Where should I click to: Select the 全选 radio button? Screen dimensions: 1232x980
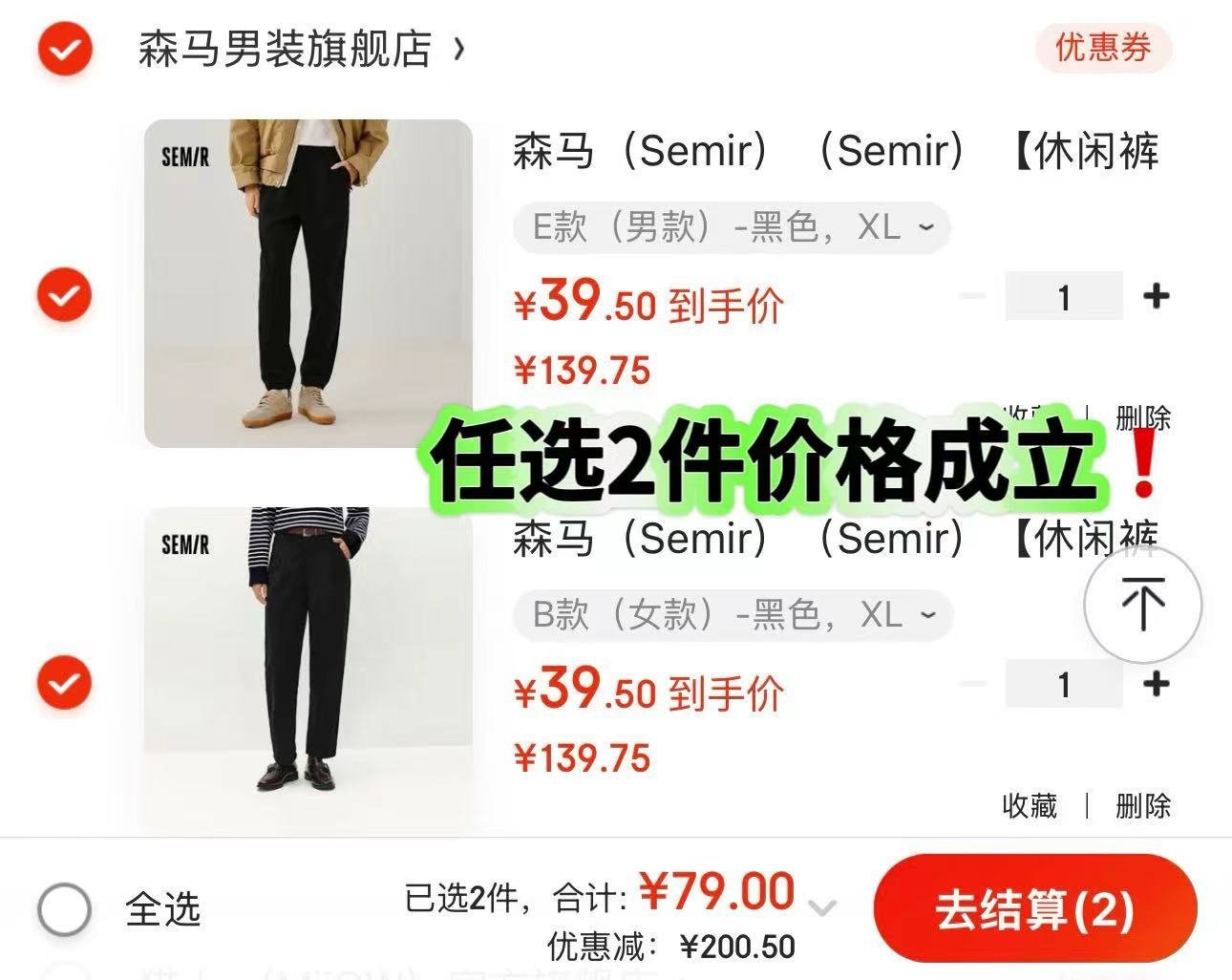tap(65, 908)
